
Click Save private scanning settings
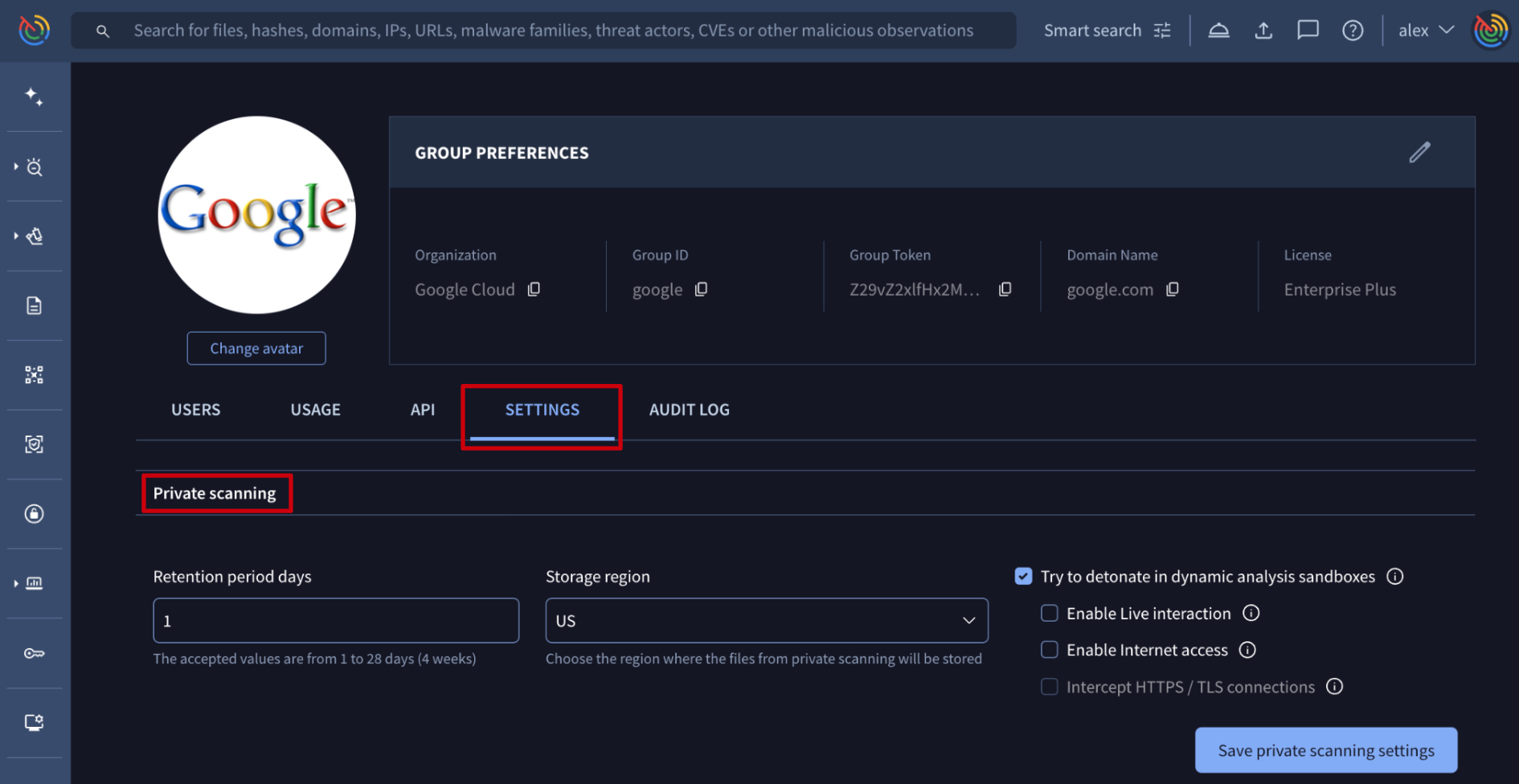(1326, 750)
